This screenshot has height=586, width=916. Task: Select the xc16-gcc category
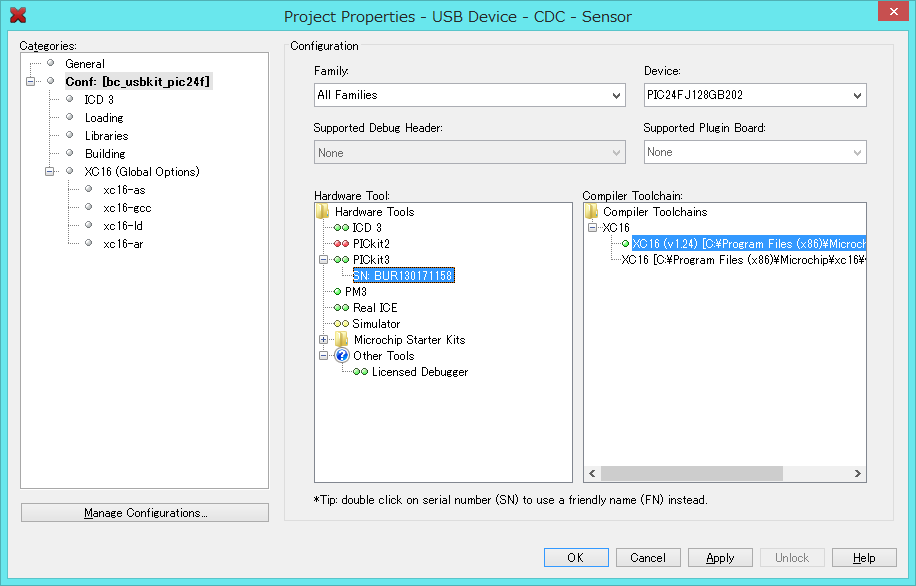[x=127, y=208]
